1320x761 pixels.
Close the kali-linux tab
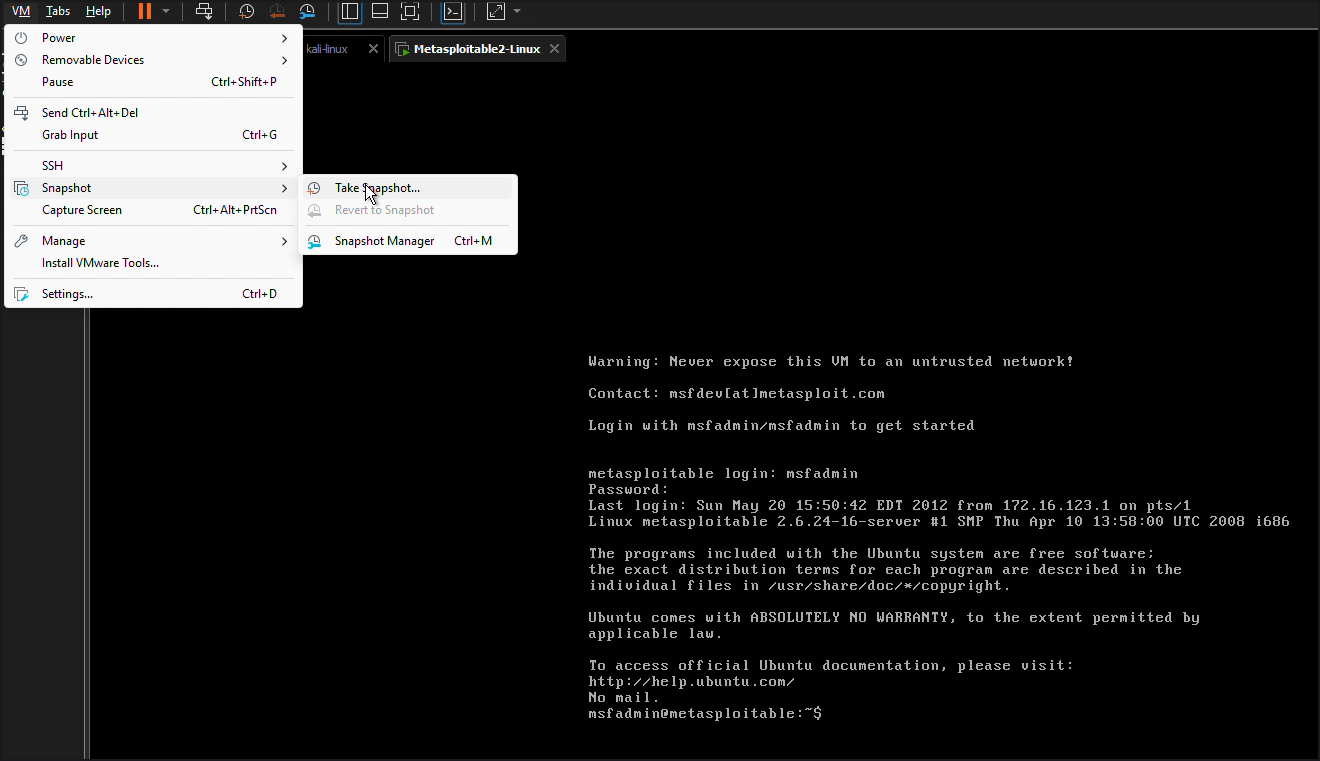(373, 49)
